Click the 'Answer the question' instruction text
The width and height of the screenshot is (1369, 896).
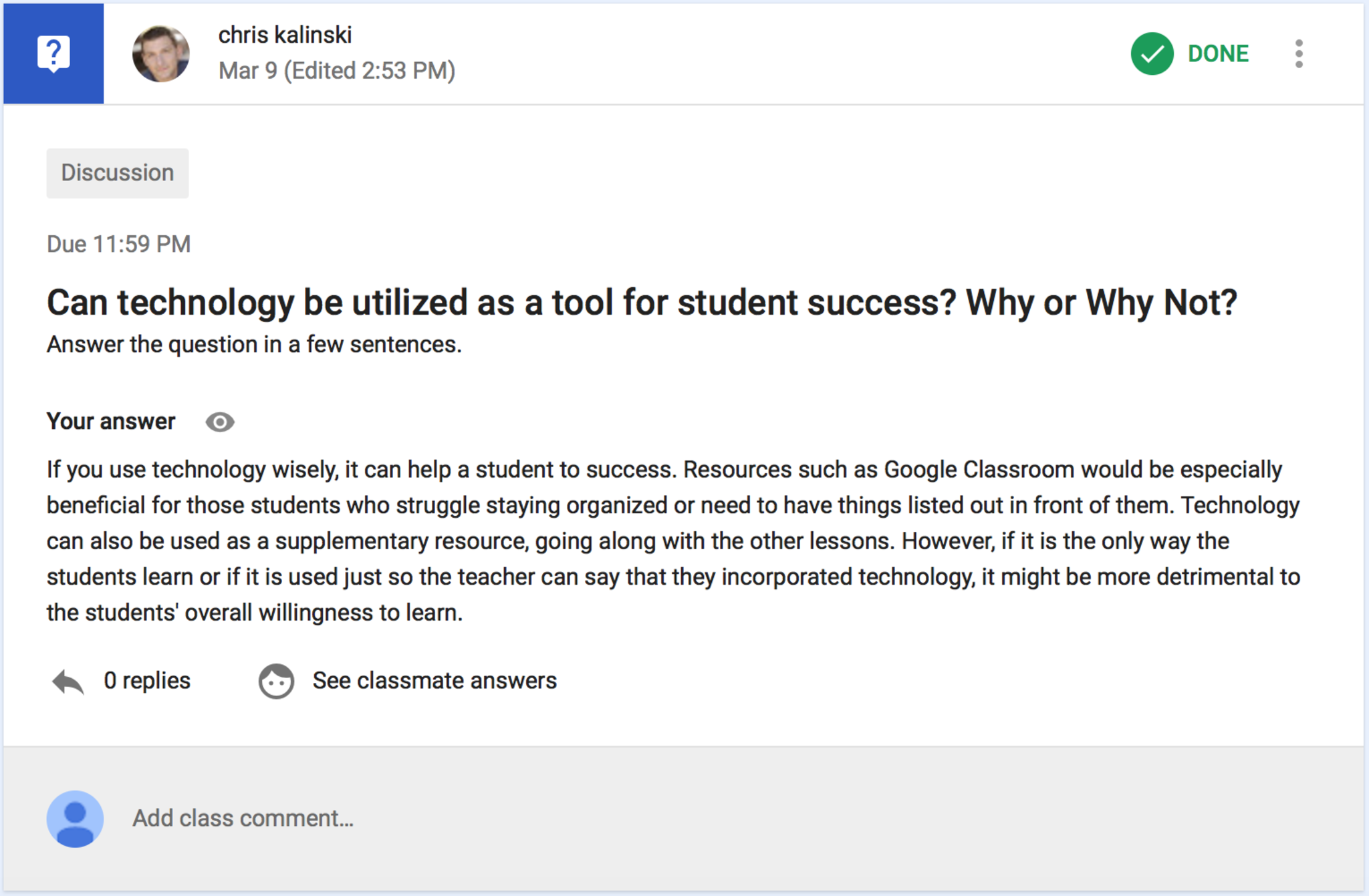[254, 345]
